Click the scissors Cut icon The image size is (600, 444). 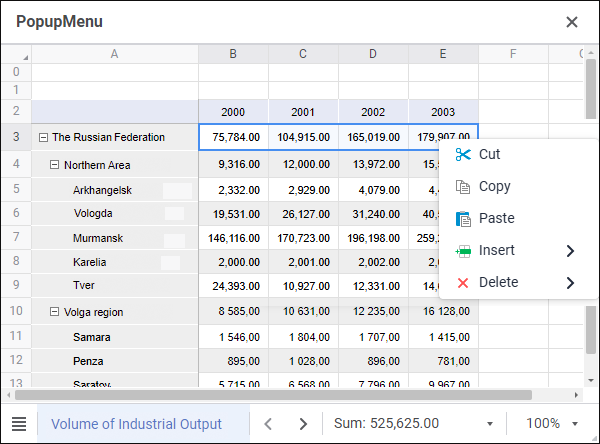click(x=462, y=154)
